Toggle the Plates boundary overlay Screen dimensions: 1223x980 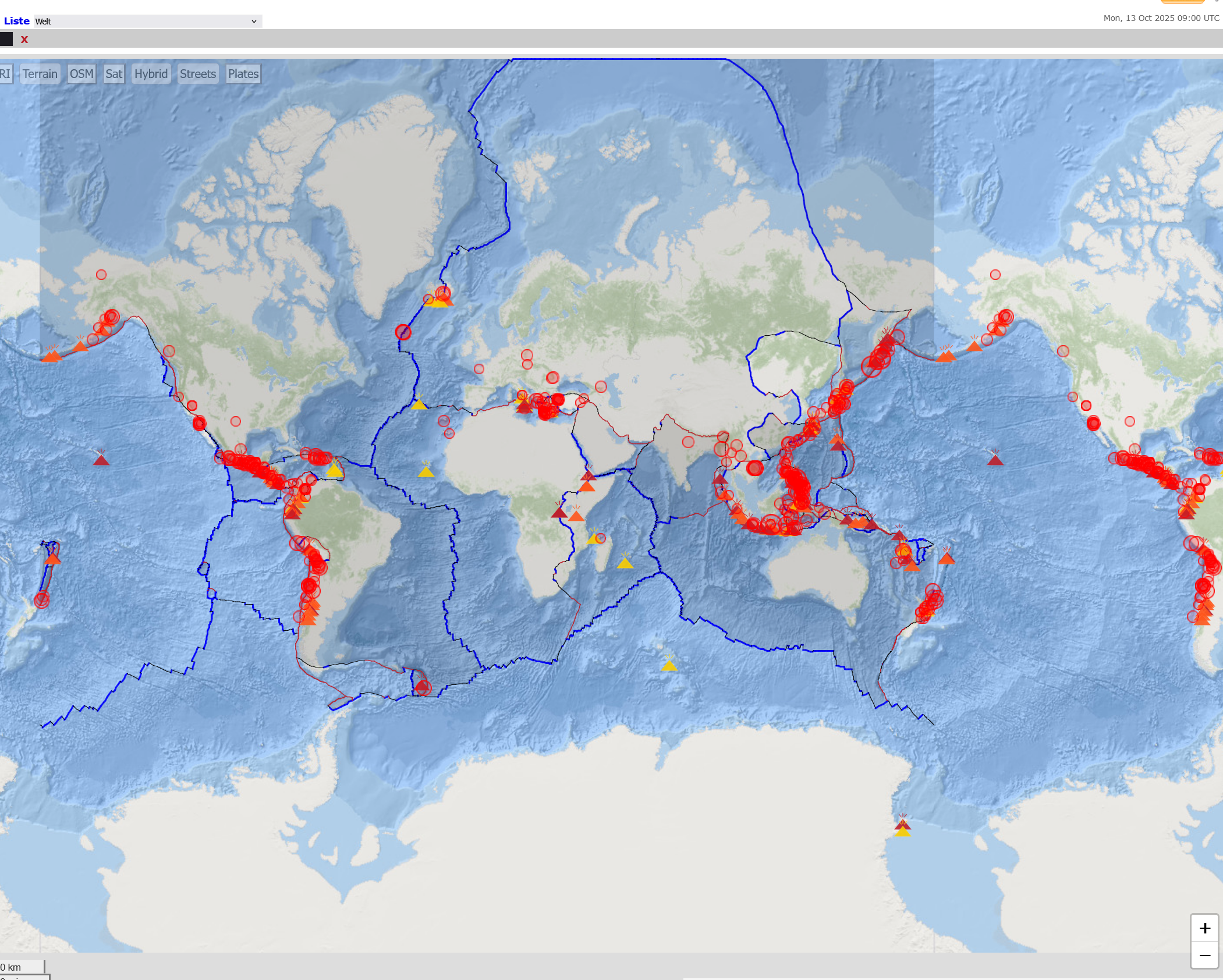243,74
